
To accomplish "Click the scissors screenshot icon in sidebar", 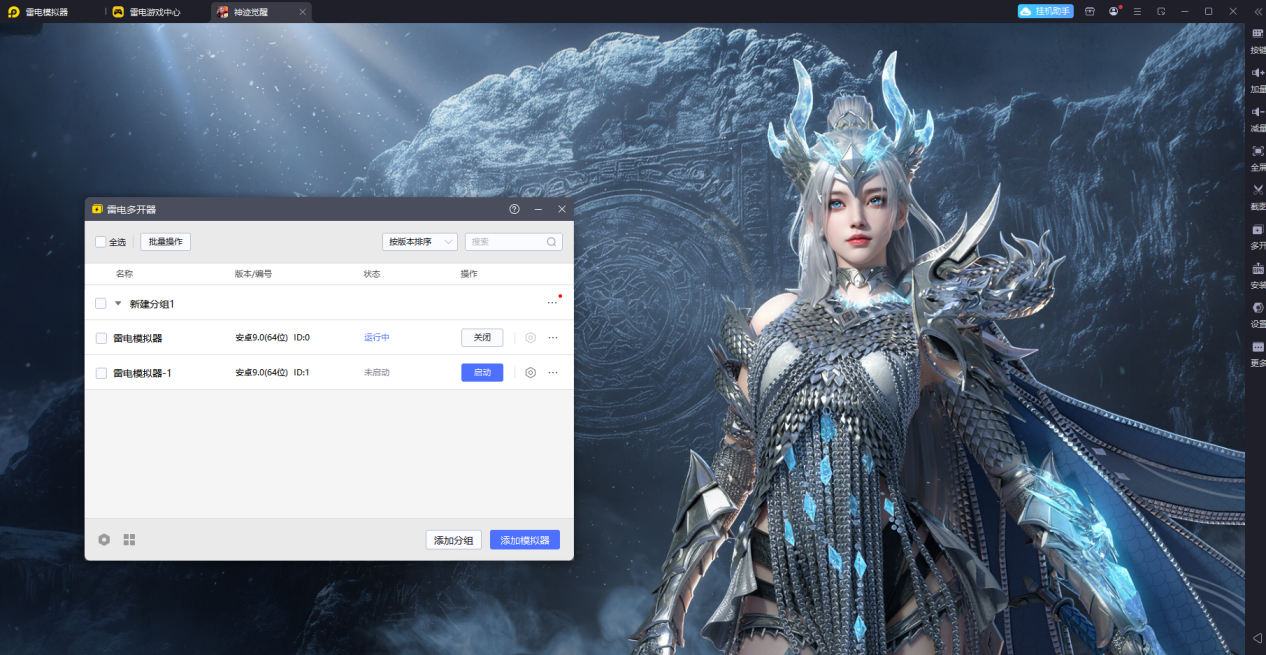I will click(x=1257, y=190).
